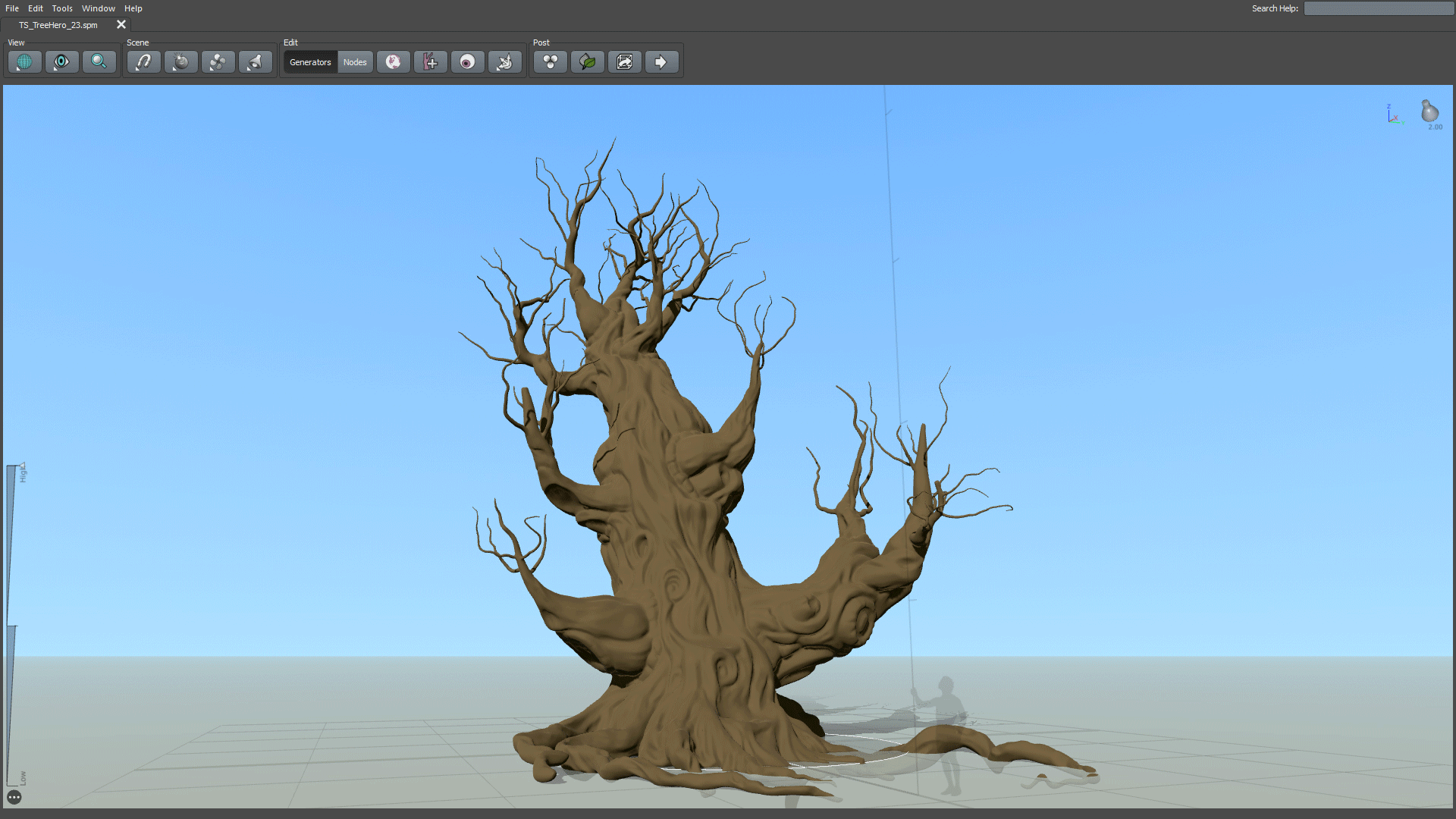Click the magnet force tool in Scene section

pyautogui.click(x=143, y=61)
